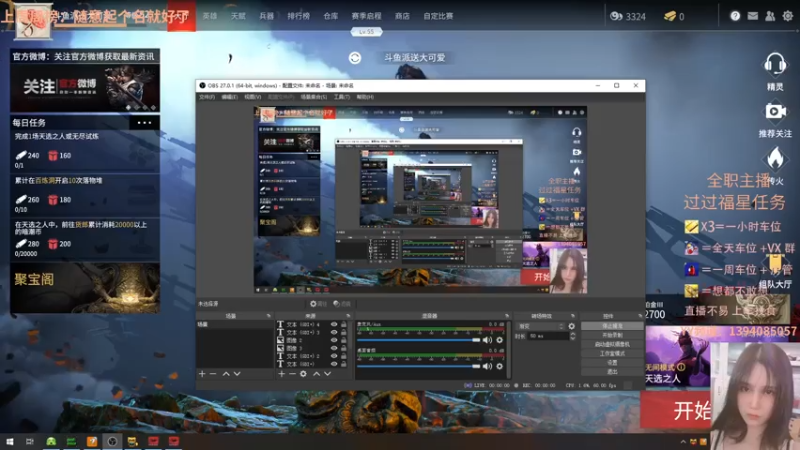Image resolution: width=800 pixels, height=450 pixels.
Task: Open the Windows Start menu
Action: (9, 441)
